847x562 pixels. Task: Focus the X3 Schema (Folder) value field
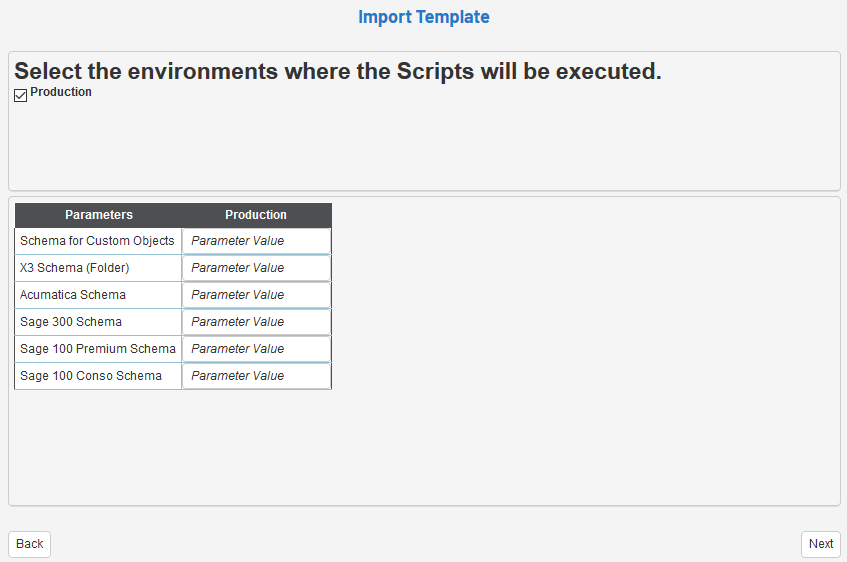click(256, 268)
